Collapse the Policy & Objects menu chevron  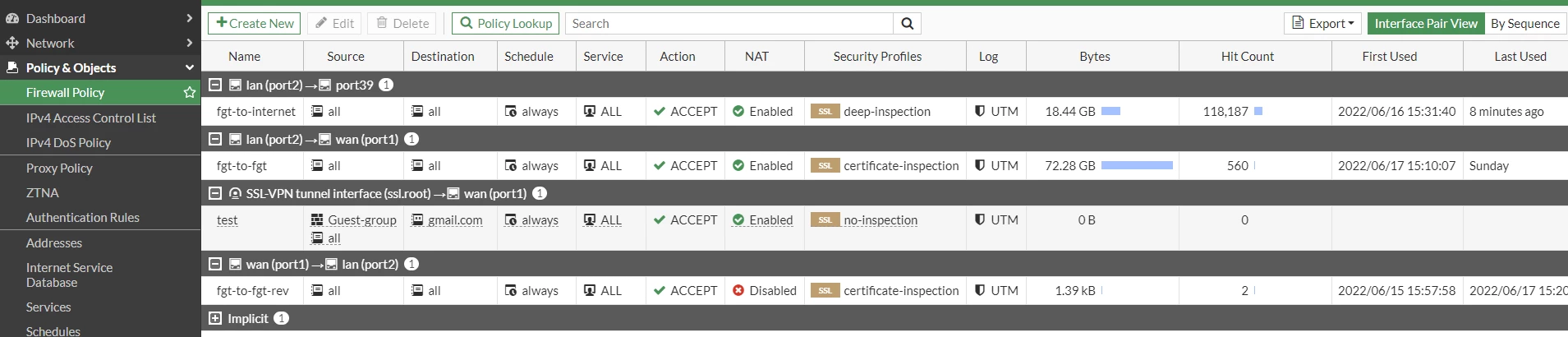(x=190, y=67)
